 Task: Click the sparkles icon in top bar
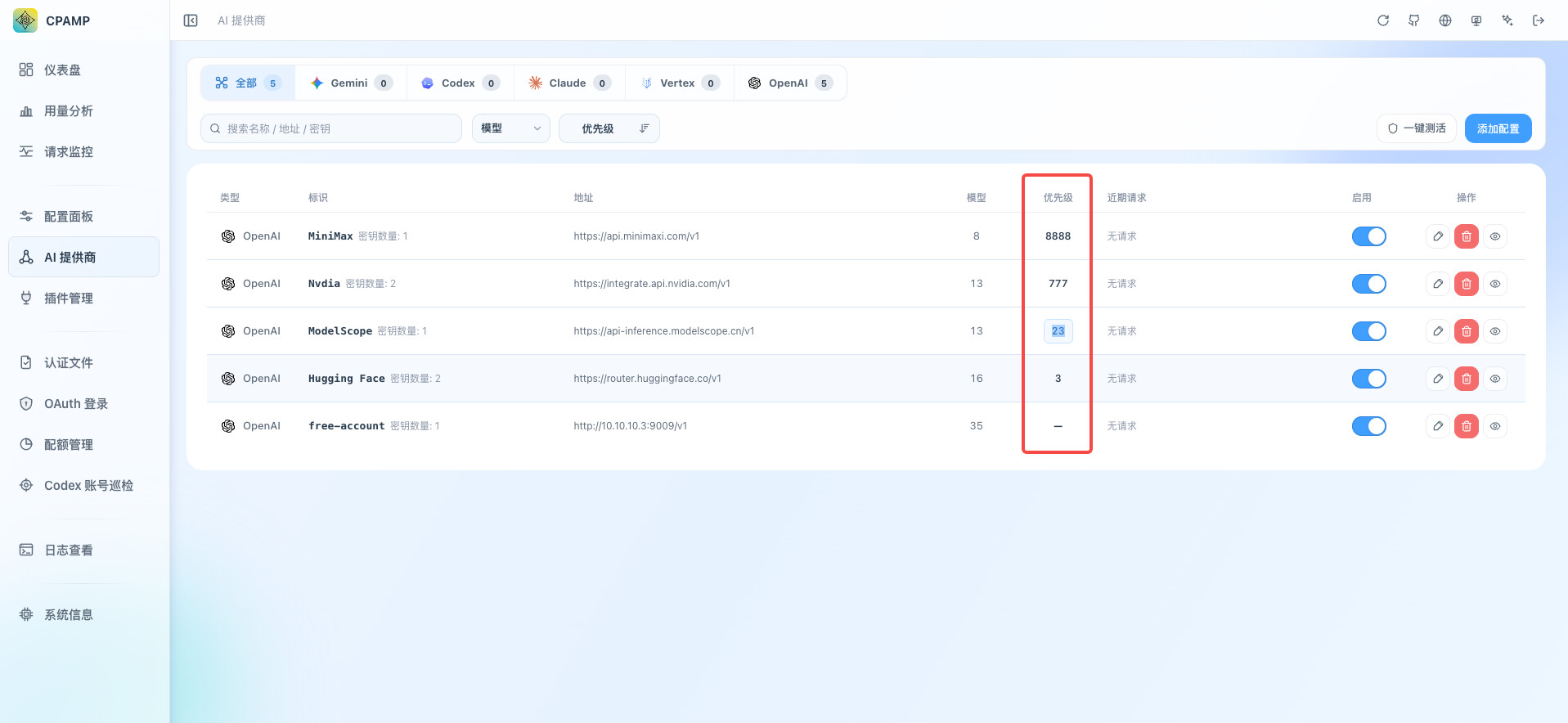pos(1507,20)
